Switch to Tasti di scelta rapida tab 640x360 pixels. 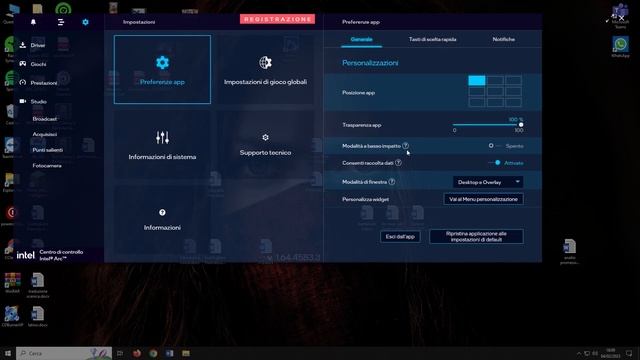(x=433, y=39)
